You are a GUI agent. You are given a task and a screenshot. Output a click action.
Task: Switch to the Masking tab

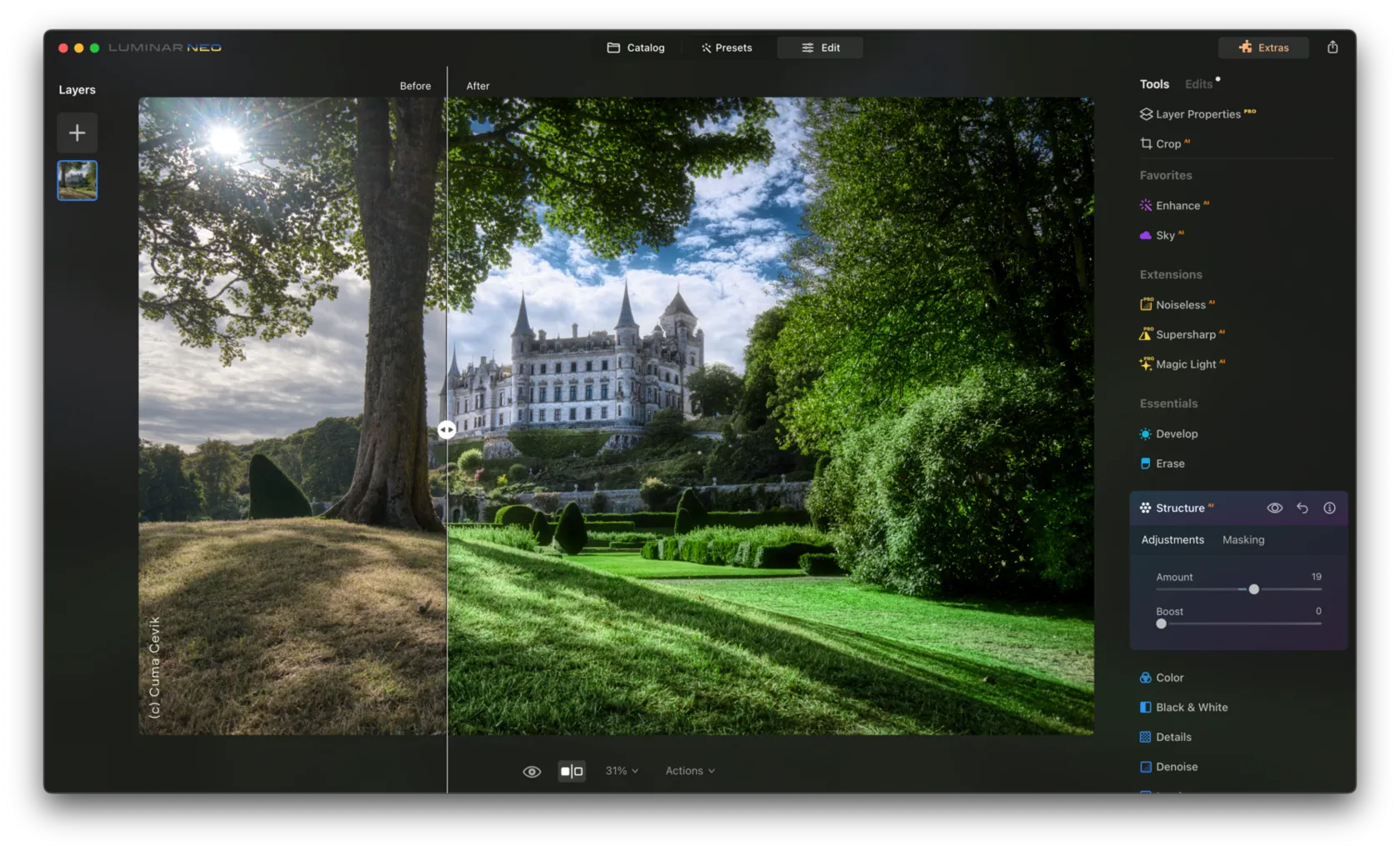tap(1242, 540)
